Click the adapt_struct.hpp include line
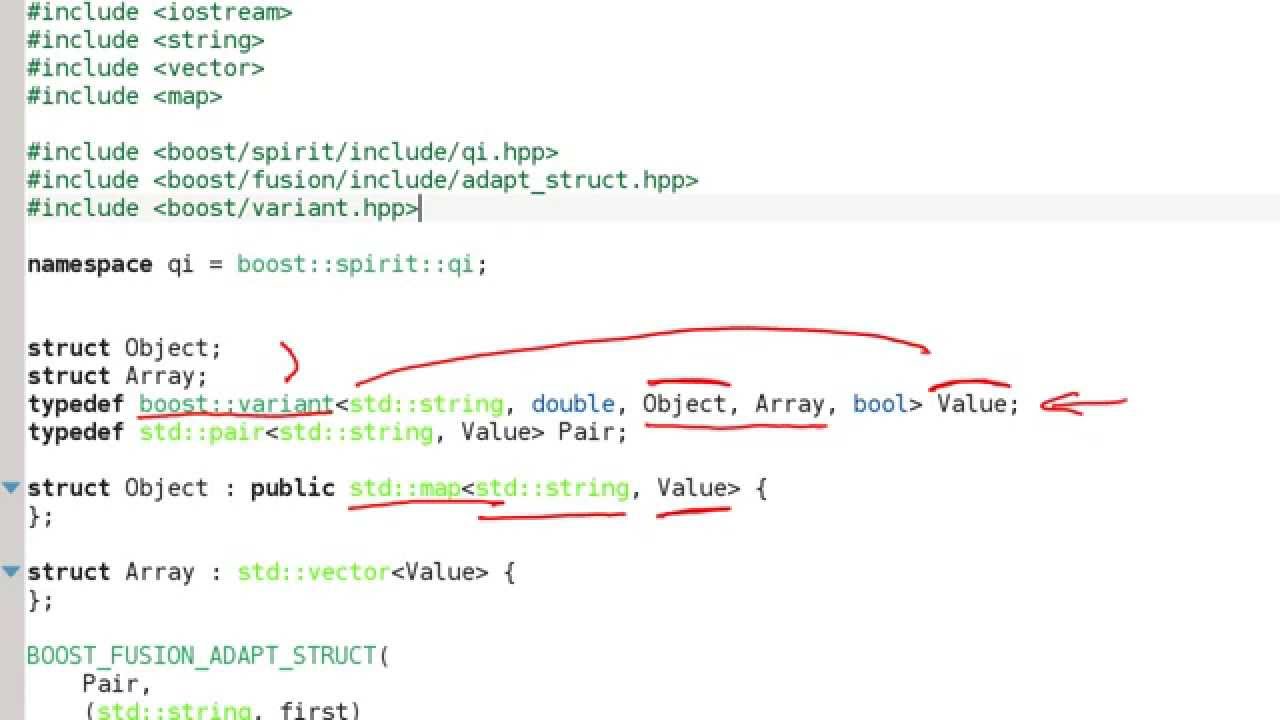 point(363,180)
